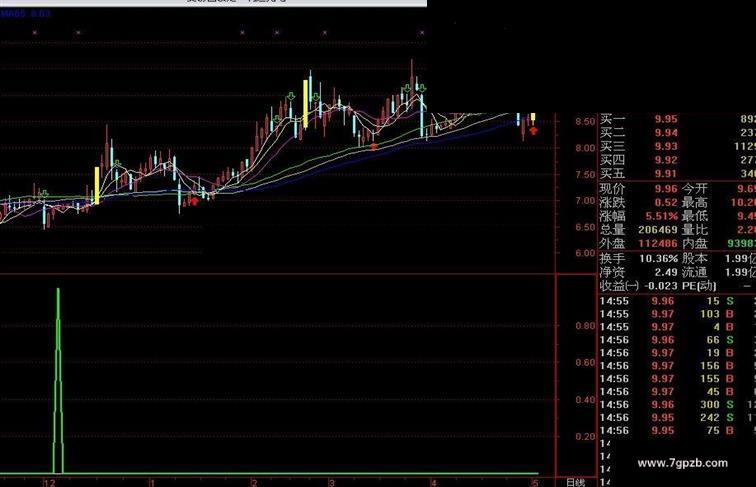Click the 涨跌 value 0.52

(x=666, y=203)
